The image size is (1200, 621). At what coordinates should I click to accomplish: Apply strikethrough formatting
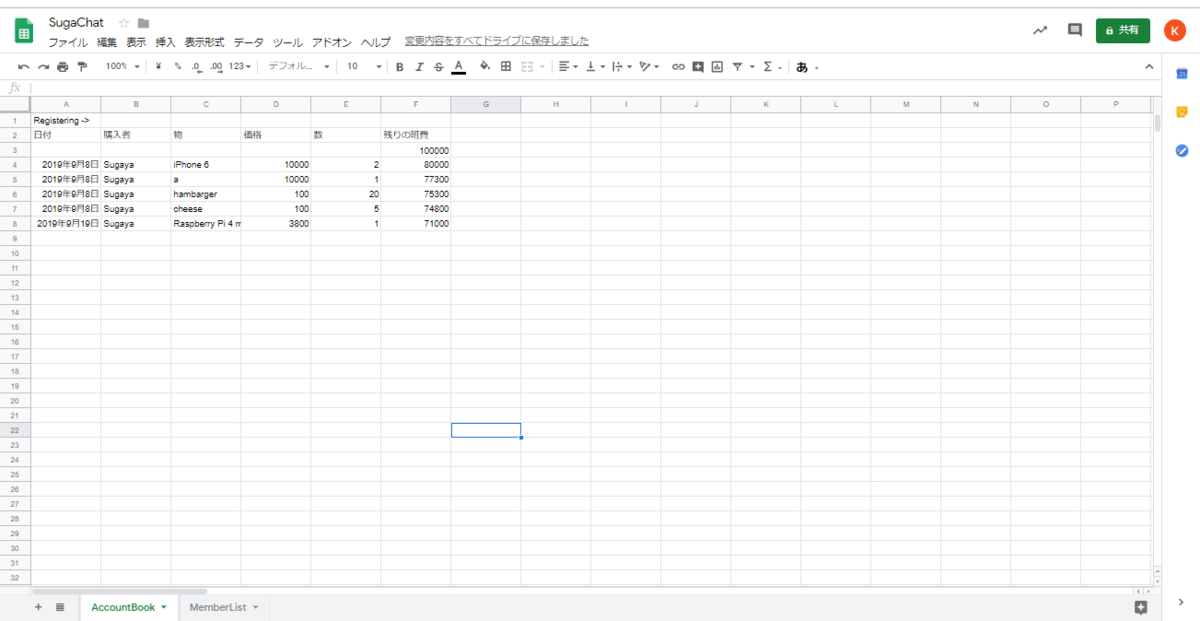pos(438,67)
